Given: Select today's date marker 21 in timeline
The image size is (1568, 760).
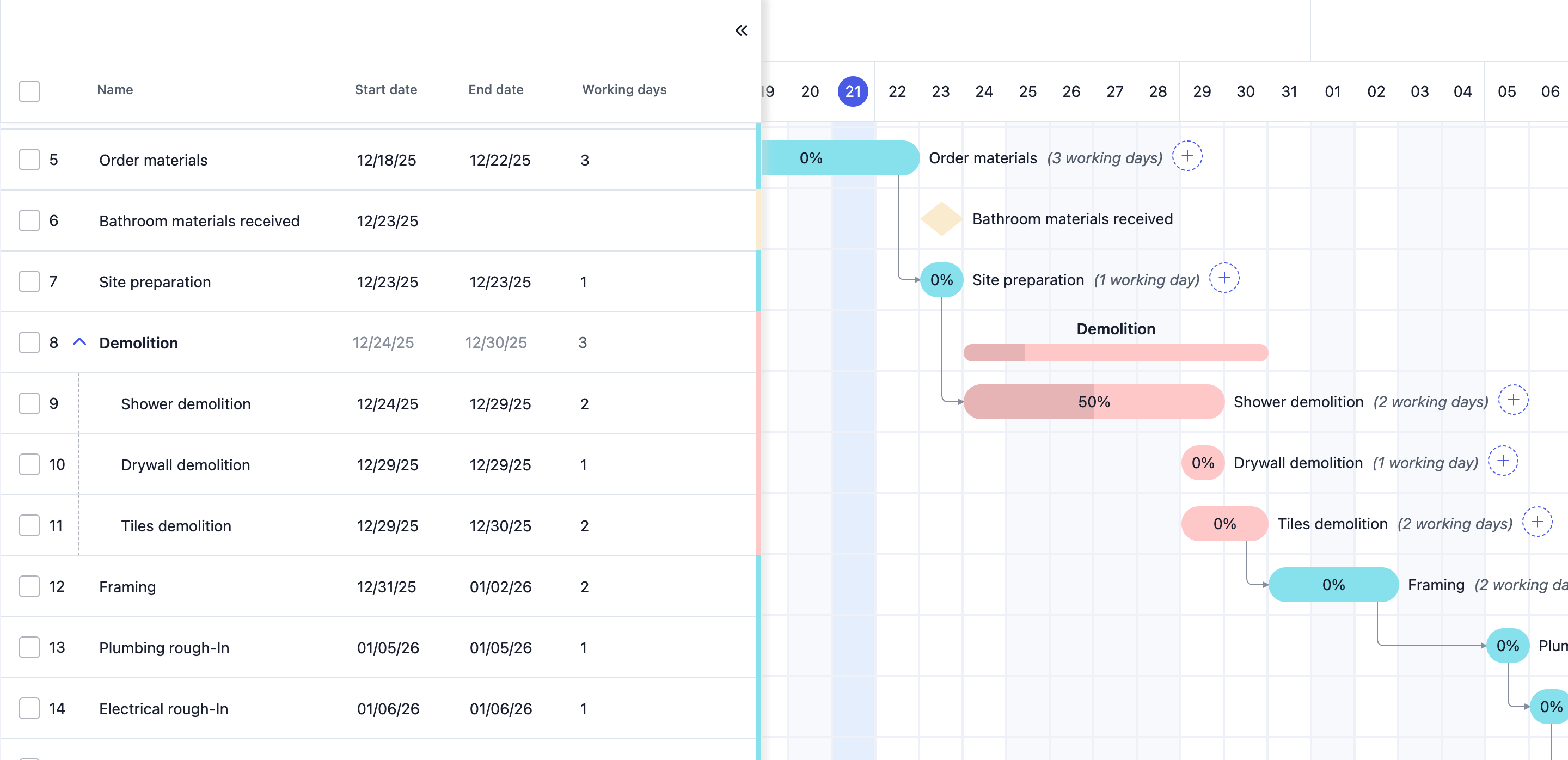Looking at the screenshot, I should click(853, 91).
